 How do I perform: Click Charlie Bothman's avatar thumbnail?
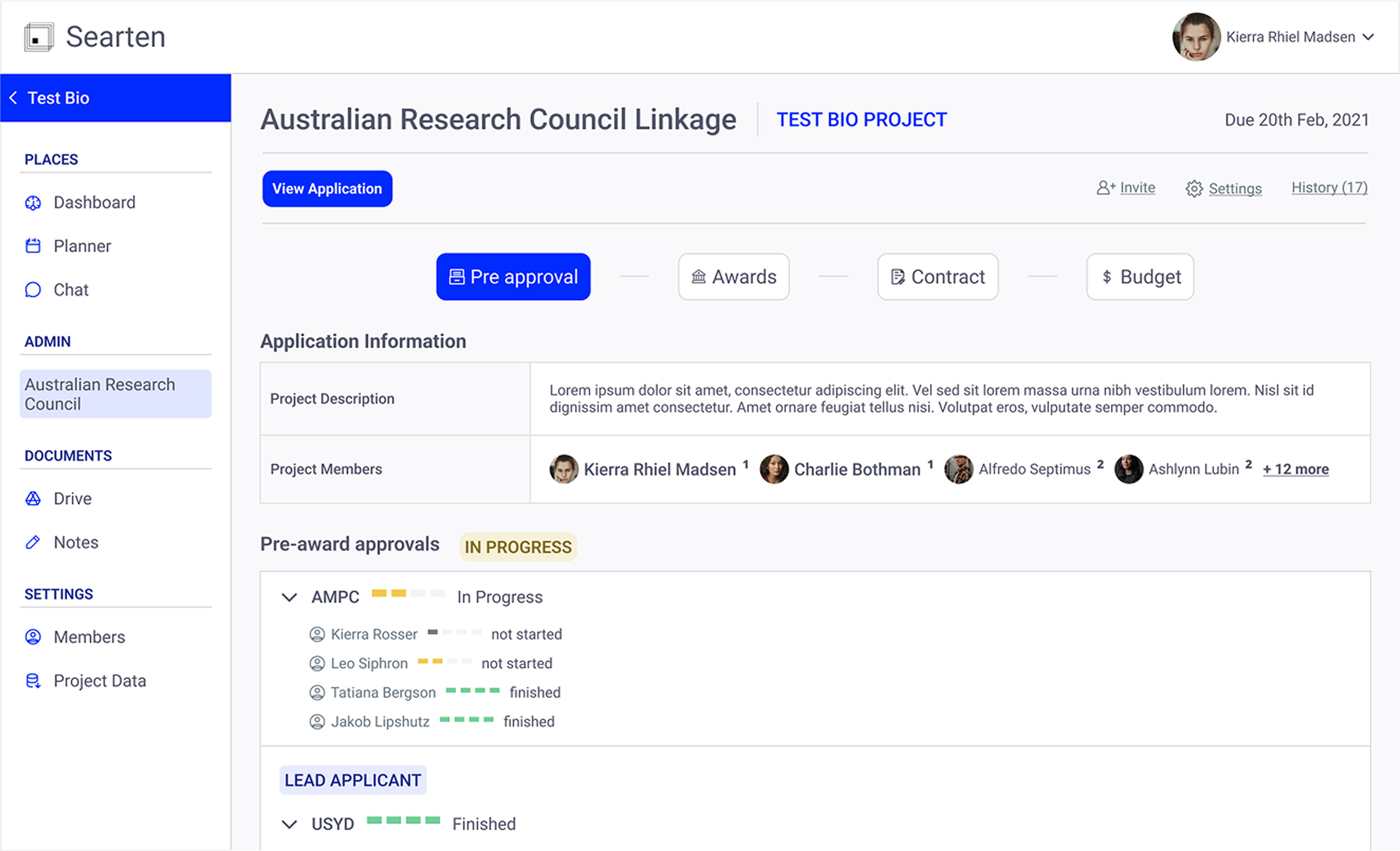(x=774, y=469)
